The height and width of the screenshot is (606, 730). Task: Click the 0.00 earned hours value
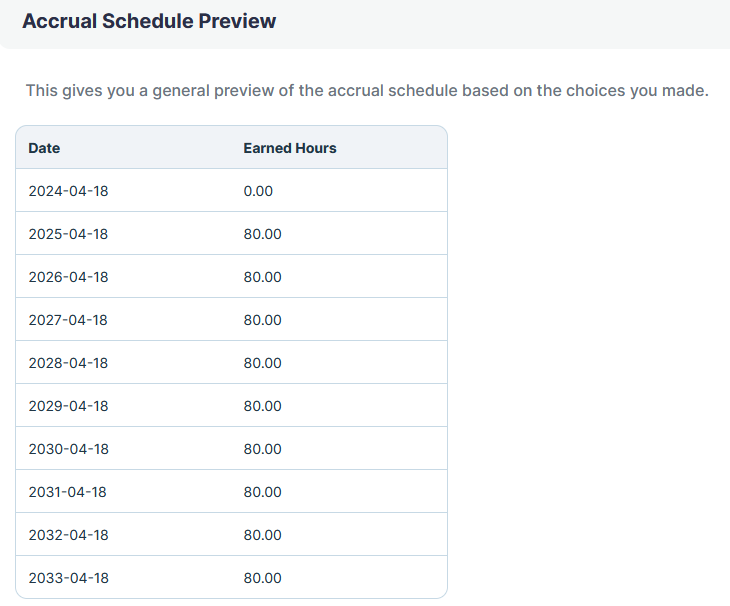coord(258,191)
